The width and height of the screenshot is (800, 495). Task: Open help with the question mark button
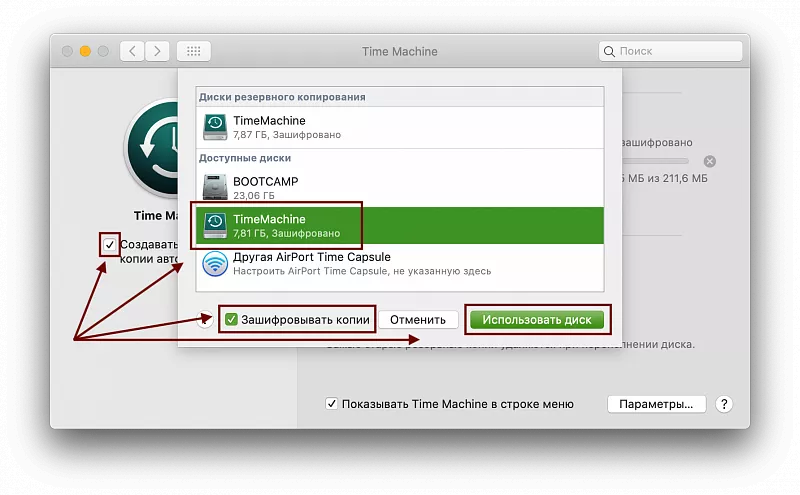coord(724,404)
